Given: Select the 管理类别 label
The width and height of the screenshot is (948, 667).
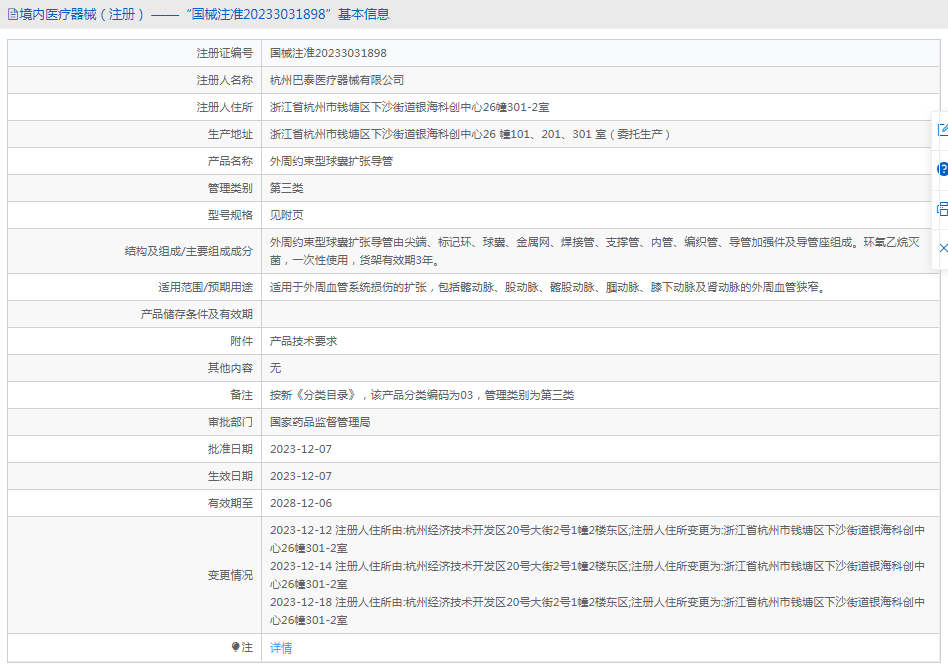Looking at the screenshot, I should tap(230, 189).
